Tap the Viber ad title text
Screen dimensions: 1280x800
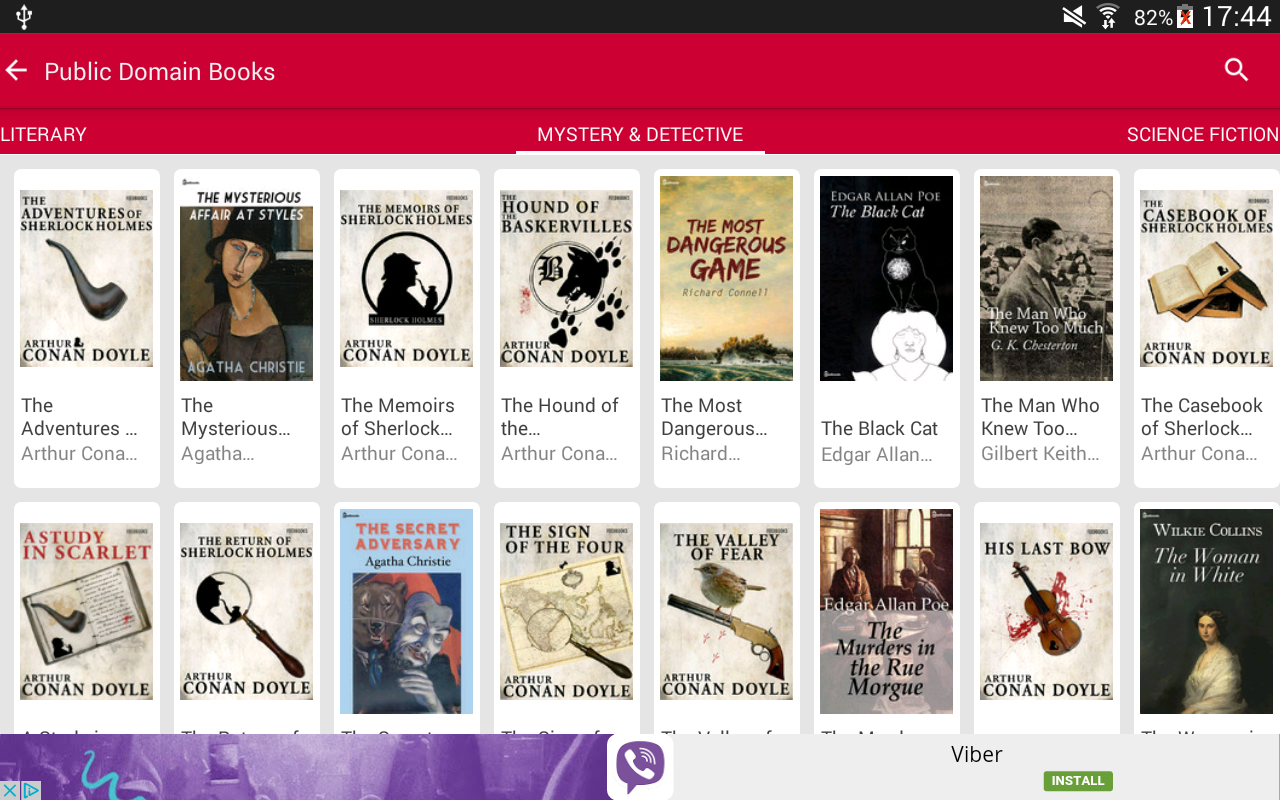pos(976,754)
